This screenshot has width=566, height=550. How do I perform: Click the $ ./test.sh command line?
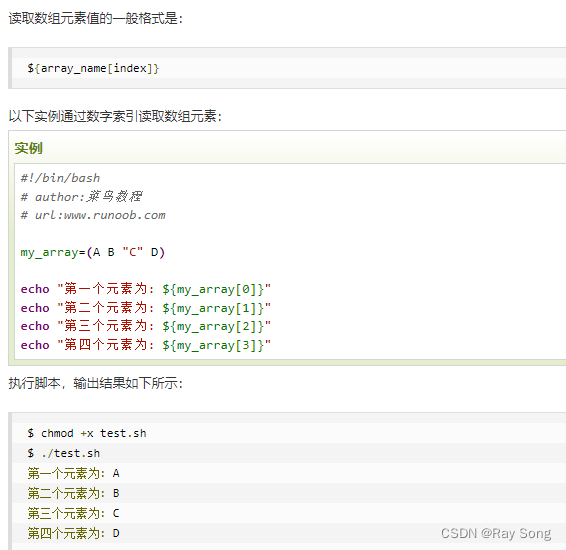(x=64, y=453)
